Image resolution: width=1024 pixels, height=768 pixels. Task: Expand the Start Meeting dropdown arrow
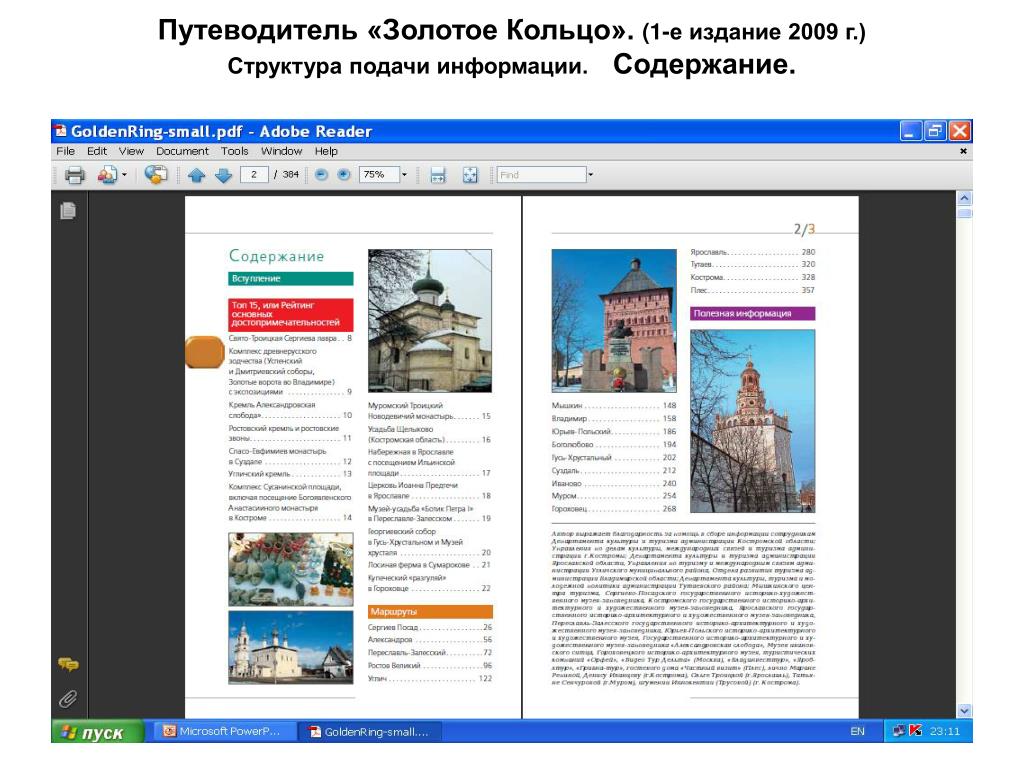[x=124, y=174]
